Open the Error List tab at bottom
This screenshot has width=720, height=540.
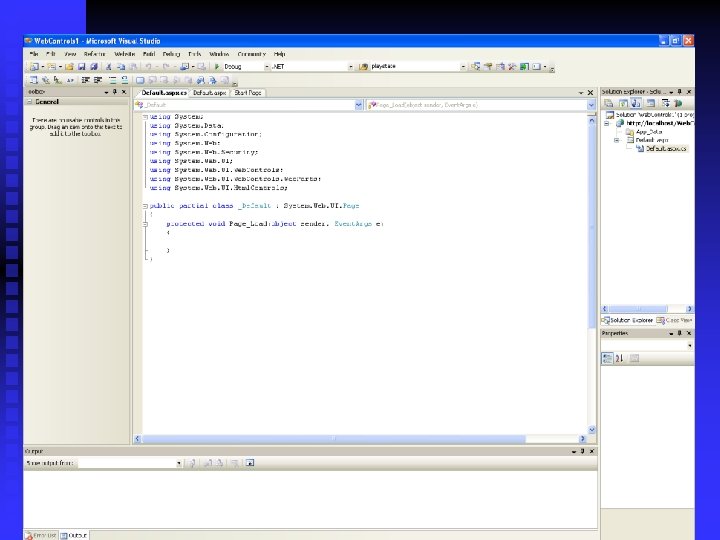(x=41, y=535)
